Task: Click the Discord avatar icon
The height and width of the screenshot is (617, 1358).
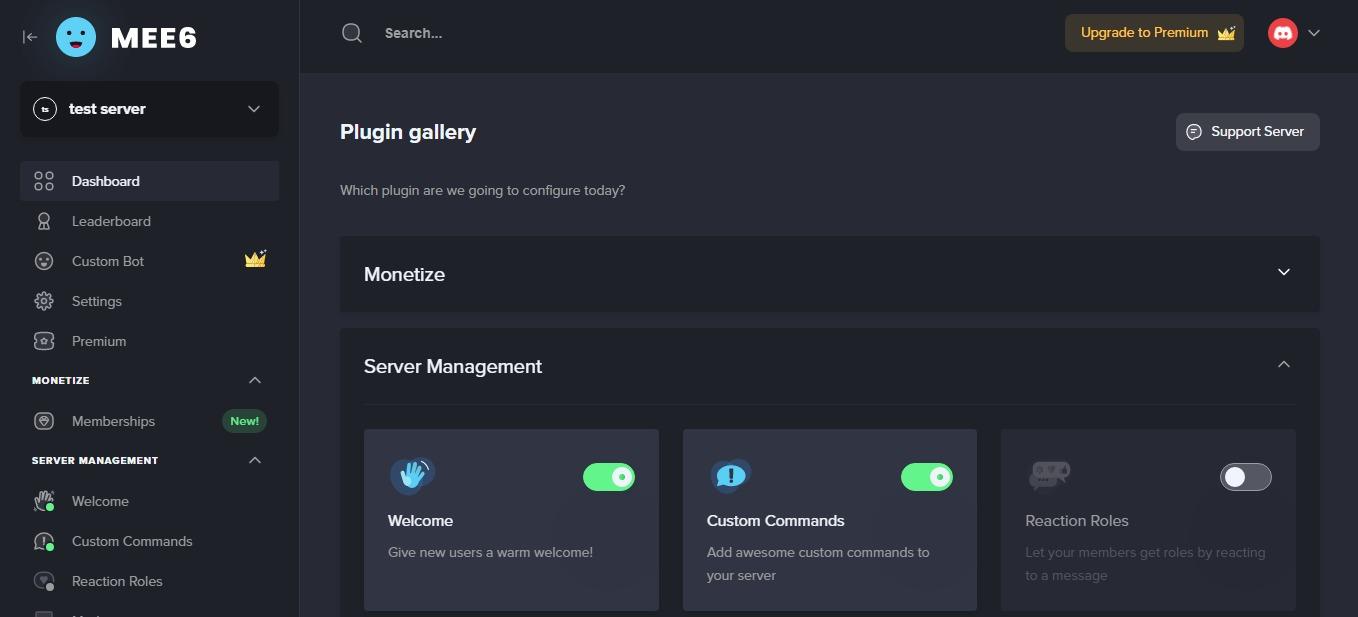Action: pos(1283,33)
